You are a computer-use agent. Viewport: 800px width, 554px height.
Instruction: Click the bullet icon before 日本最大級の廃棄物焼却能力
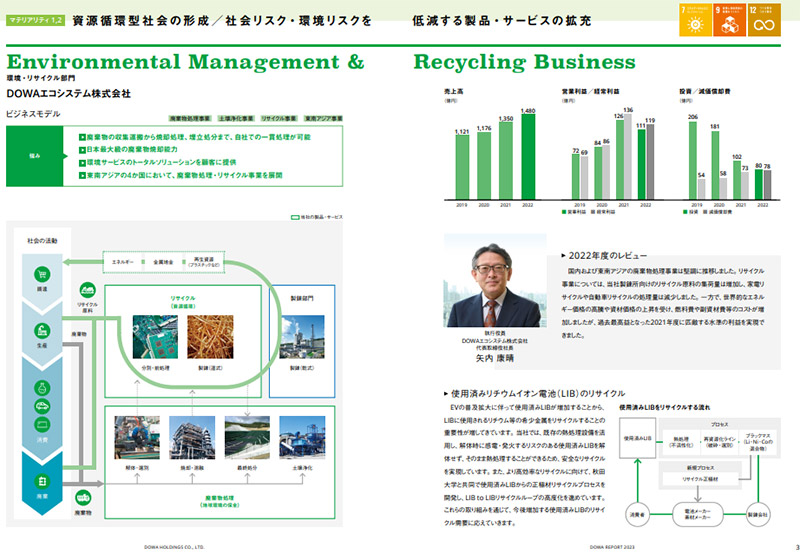(82, 150)
